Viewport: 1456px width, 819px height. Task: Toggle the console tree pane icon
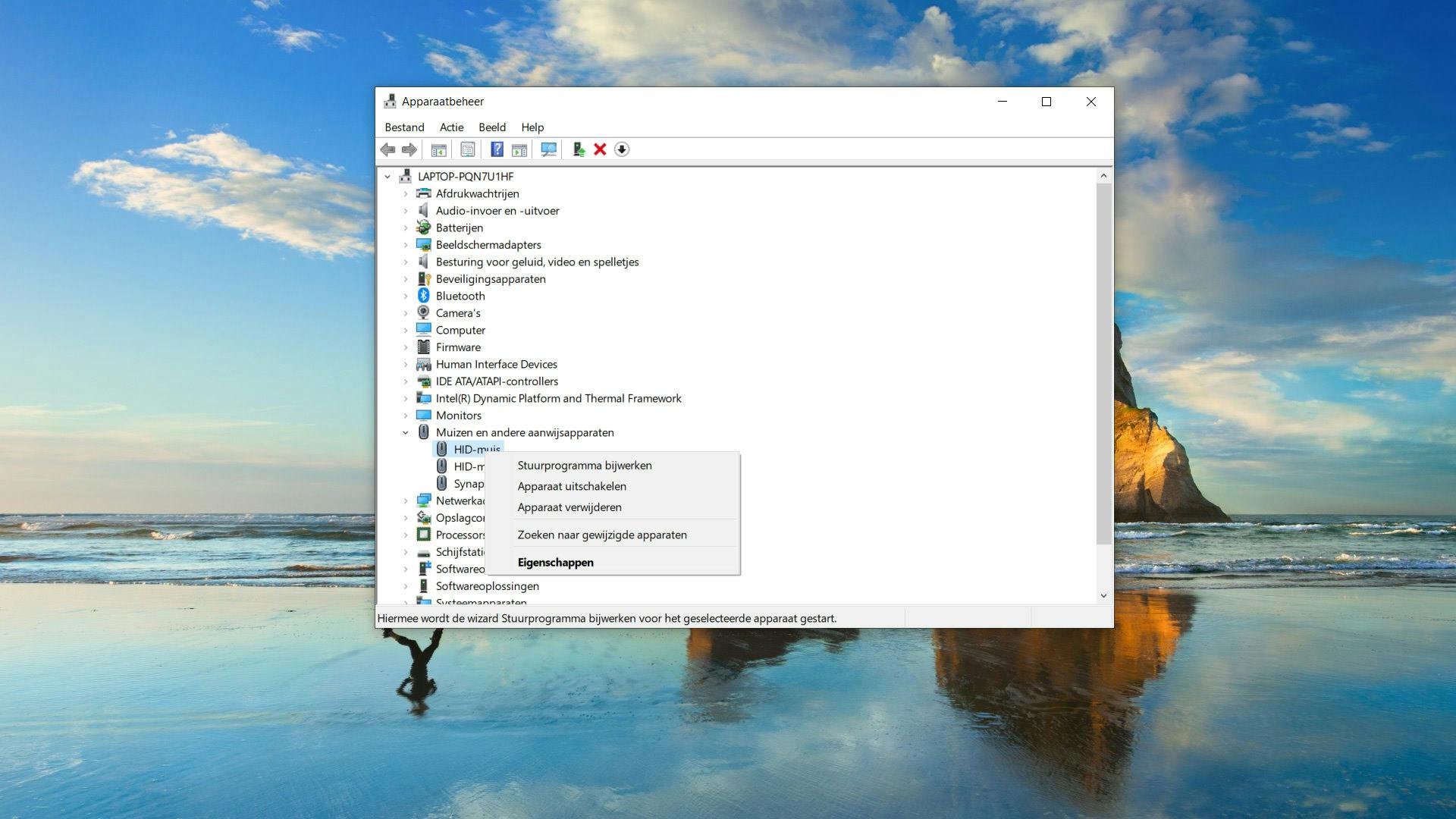pyautogui.click(x=438, y=149)
